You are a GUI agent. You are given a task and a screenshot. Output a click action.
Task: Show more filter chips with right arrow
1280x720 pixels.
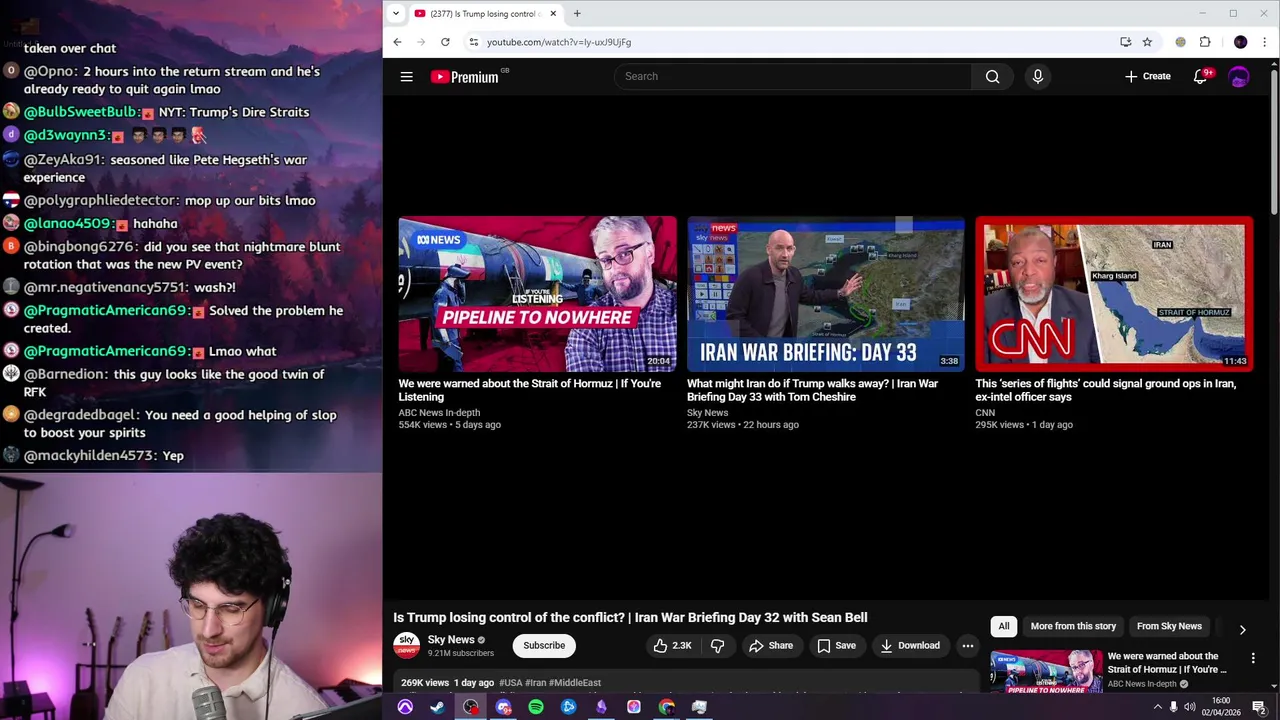1242,630
